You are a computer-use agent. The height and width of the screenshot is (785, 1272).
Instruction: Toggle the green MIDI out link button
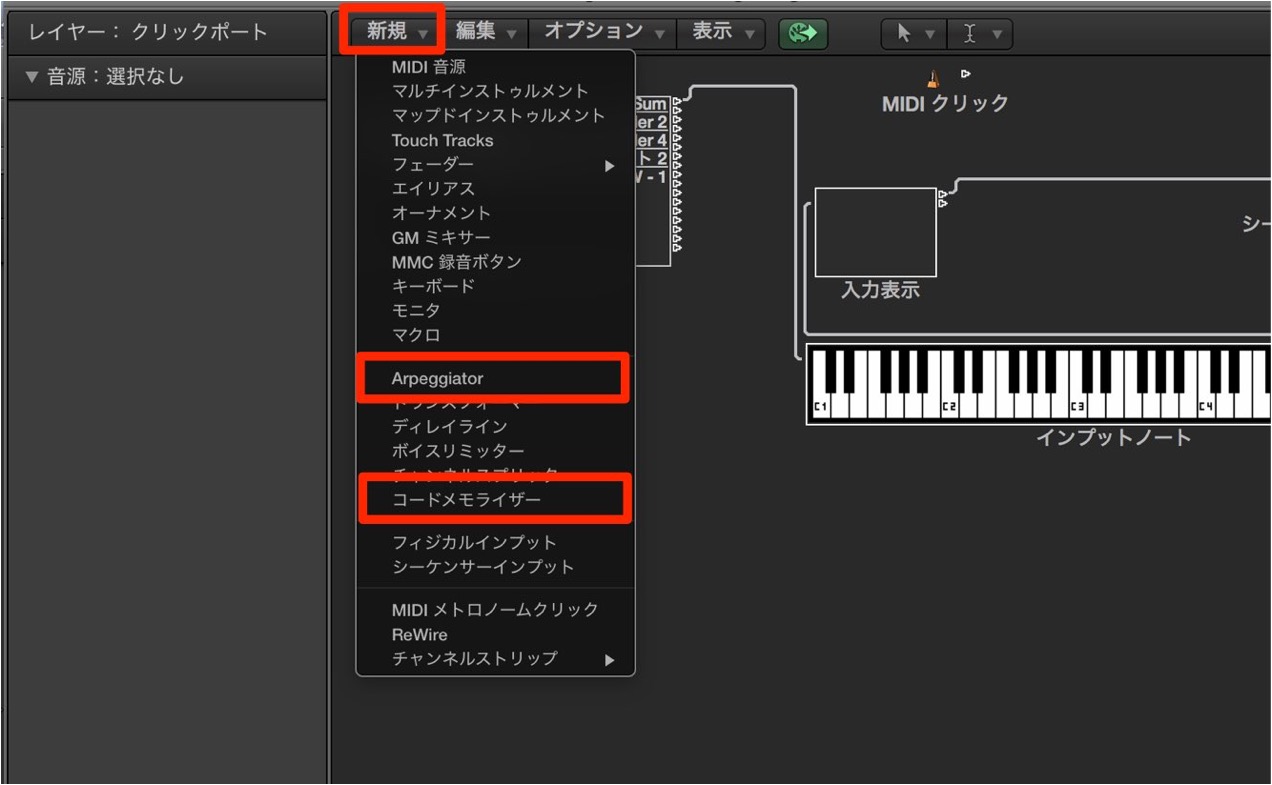[804, 33]
